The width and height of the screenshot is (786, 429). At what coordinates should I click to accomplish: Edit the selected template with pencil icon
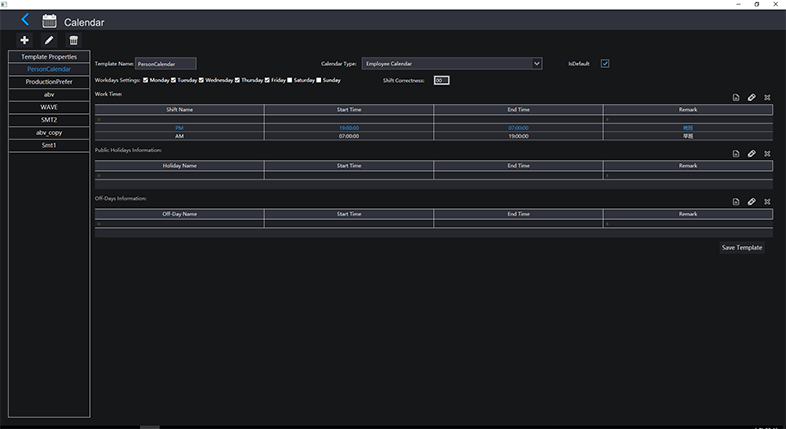pos(49,40)
